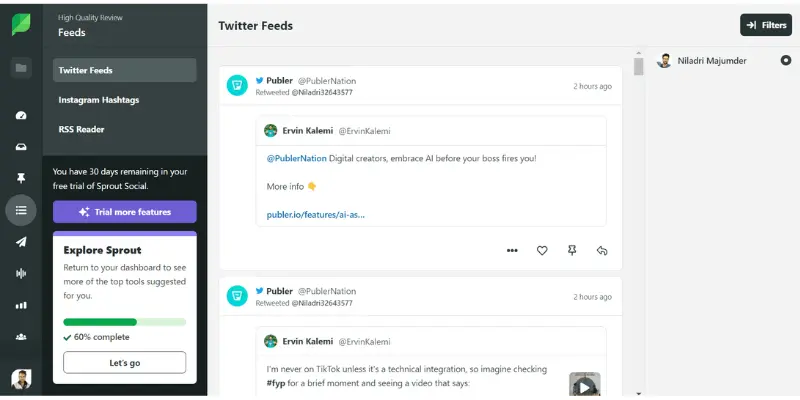Reply to the first Publer retweet
This screenshot has height=400, width=800.
click(602, 251)
